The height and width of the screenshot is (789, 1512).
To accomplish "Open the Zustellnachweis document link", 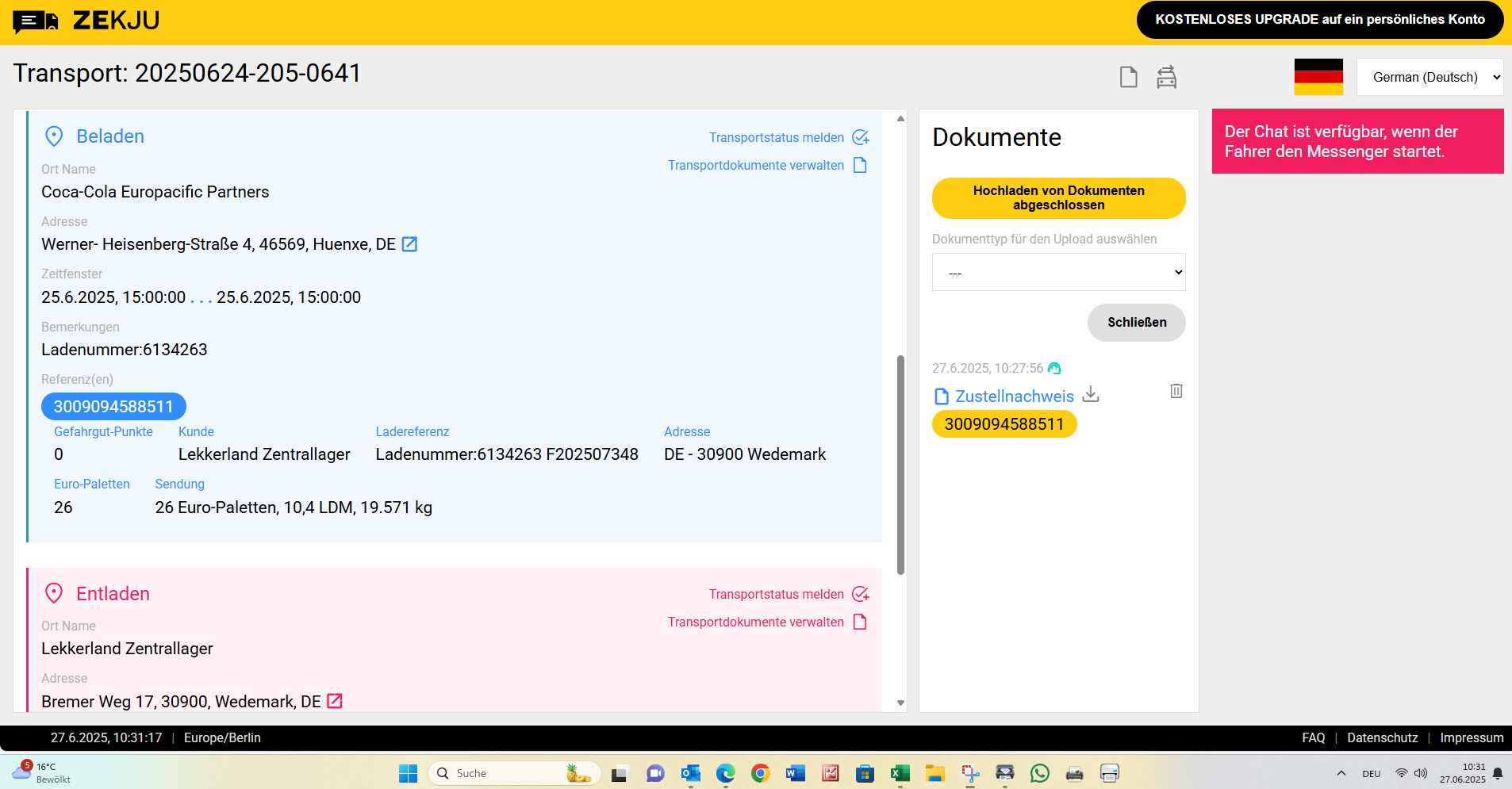I will [1015, 396].
